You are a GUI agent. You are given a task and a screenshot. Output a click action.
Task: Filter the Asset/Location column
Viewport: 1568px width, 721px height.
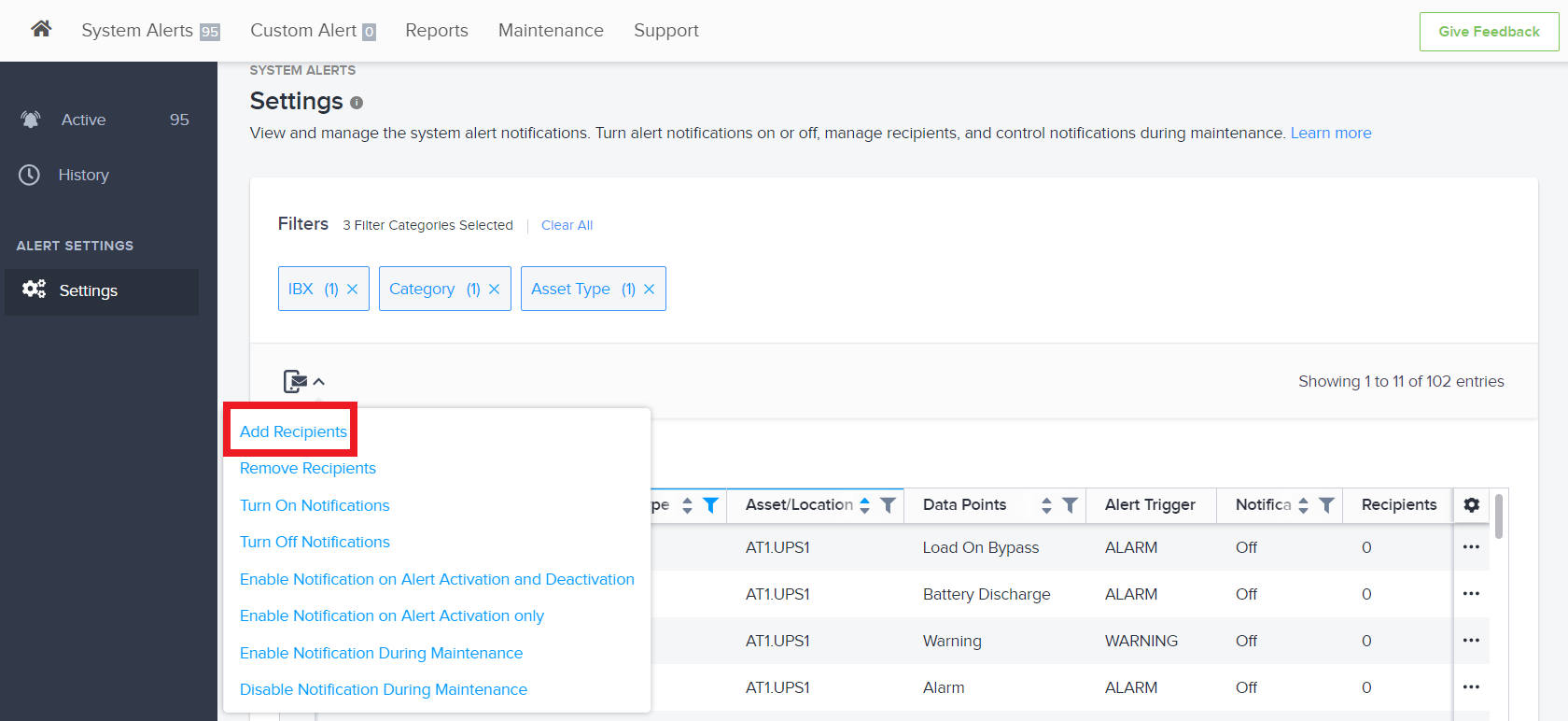[889, 505]
